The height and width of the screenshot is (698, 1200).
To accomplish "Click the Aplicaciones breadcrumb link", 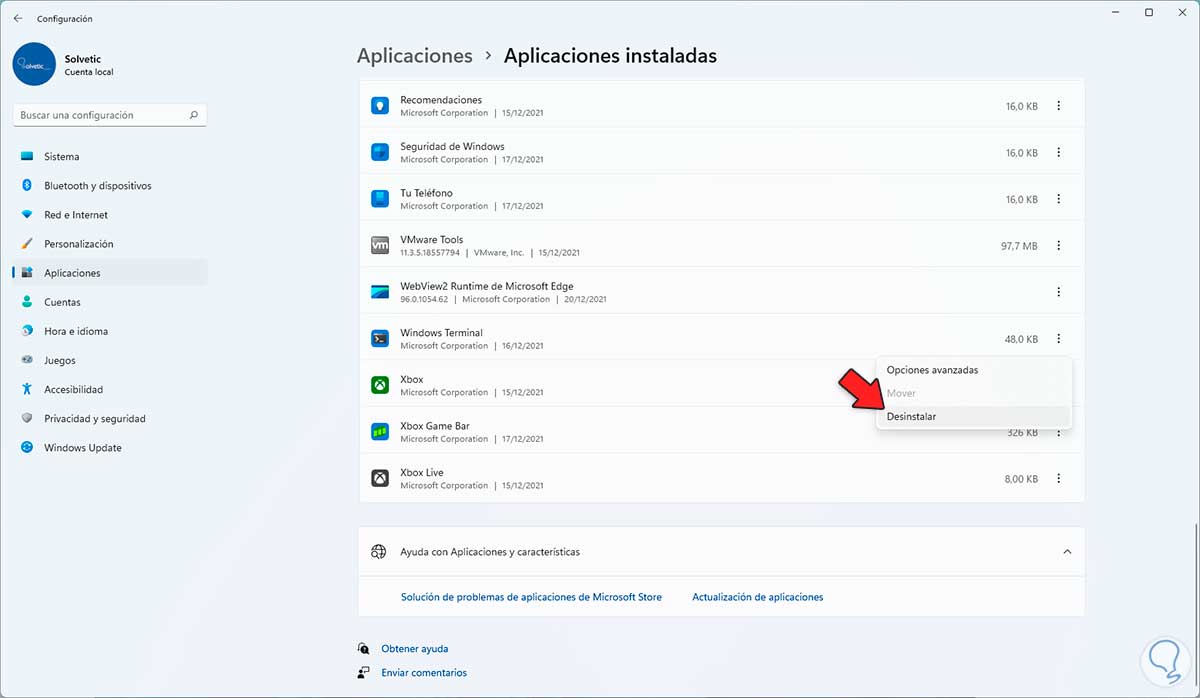I will (x=415, y=56).
